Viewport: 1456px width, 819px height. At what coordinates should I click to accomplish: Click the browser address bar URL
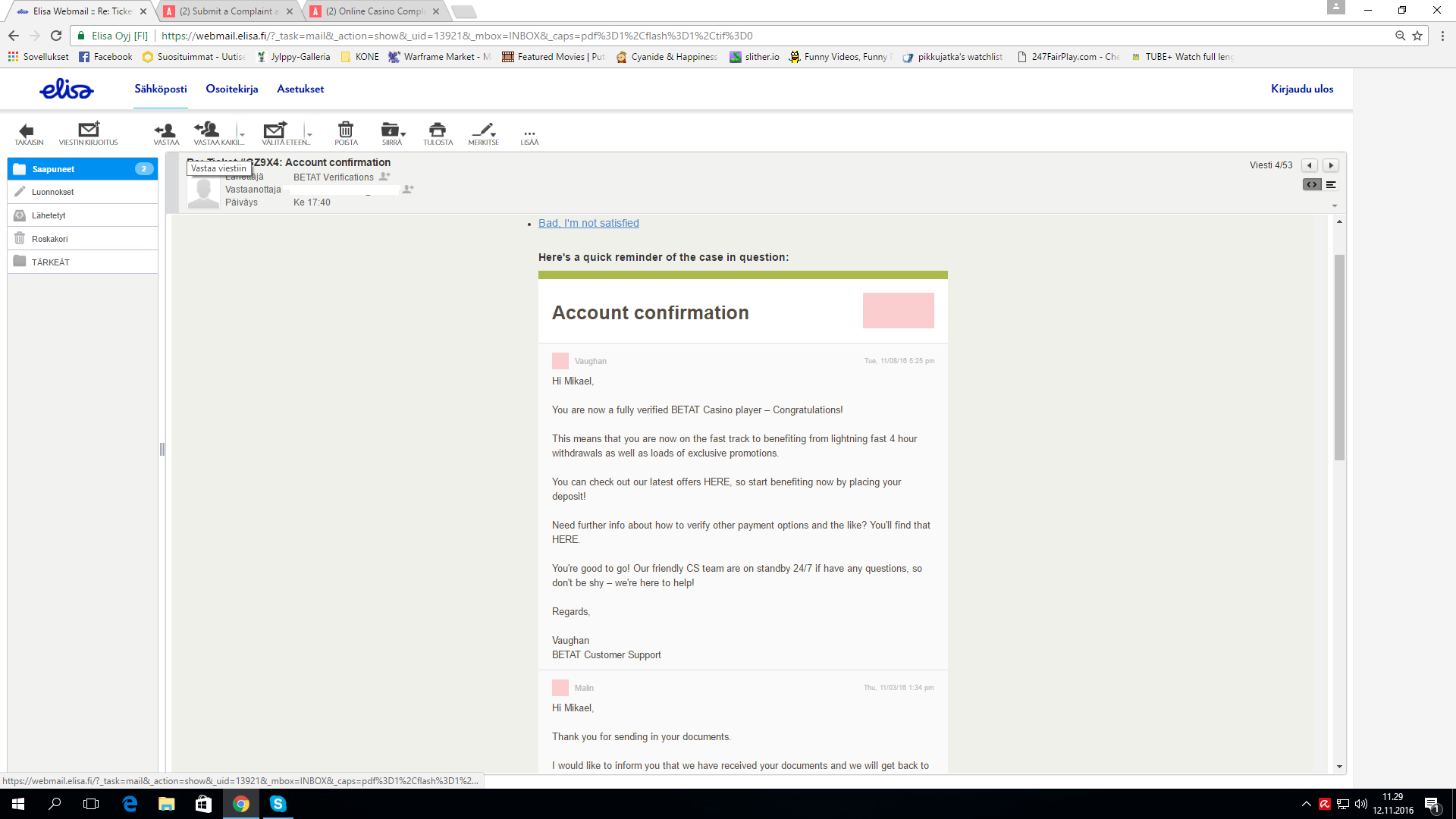click(457, 36)
